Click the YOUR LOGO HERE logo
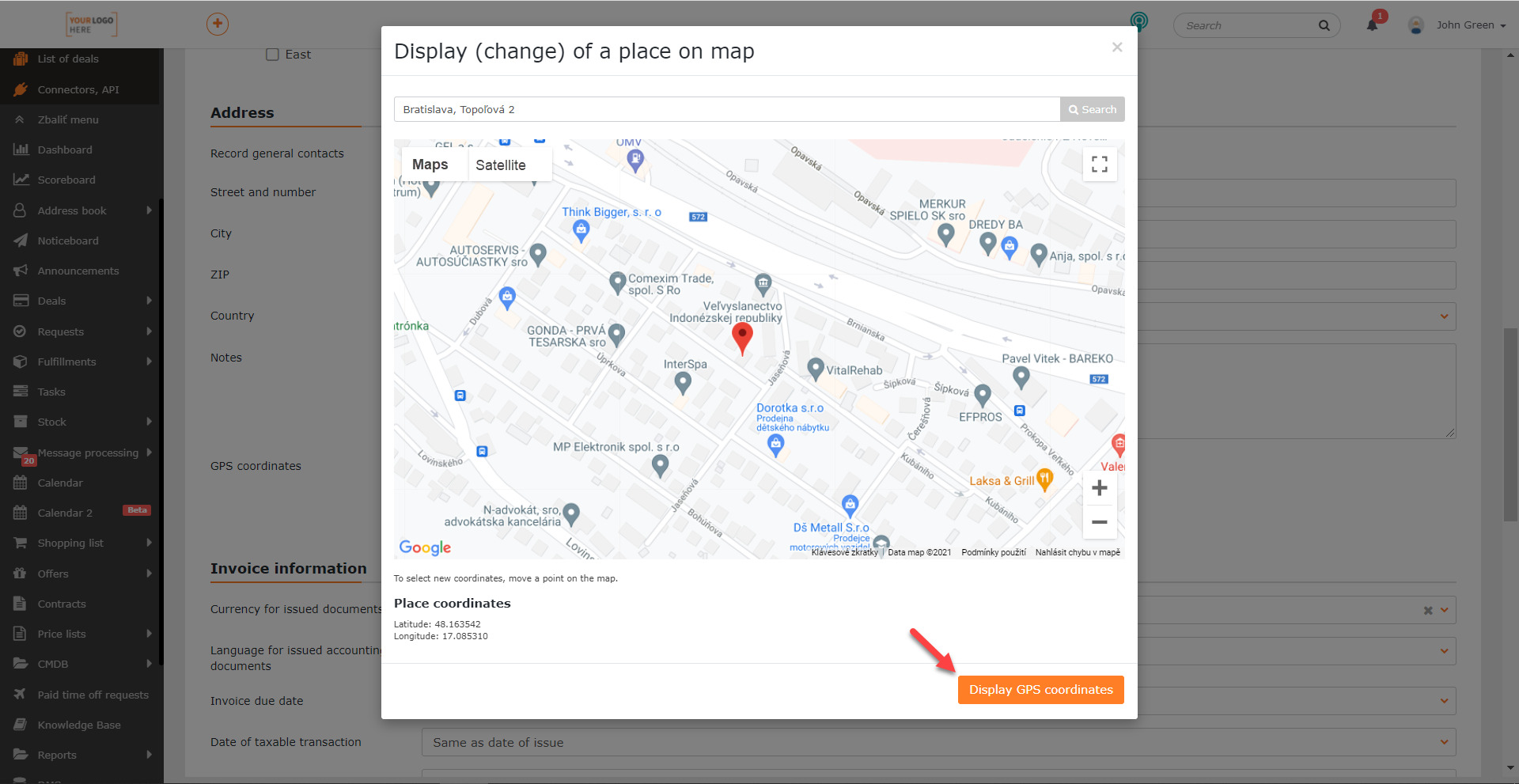1519x784 pixels. coord(91,25)
